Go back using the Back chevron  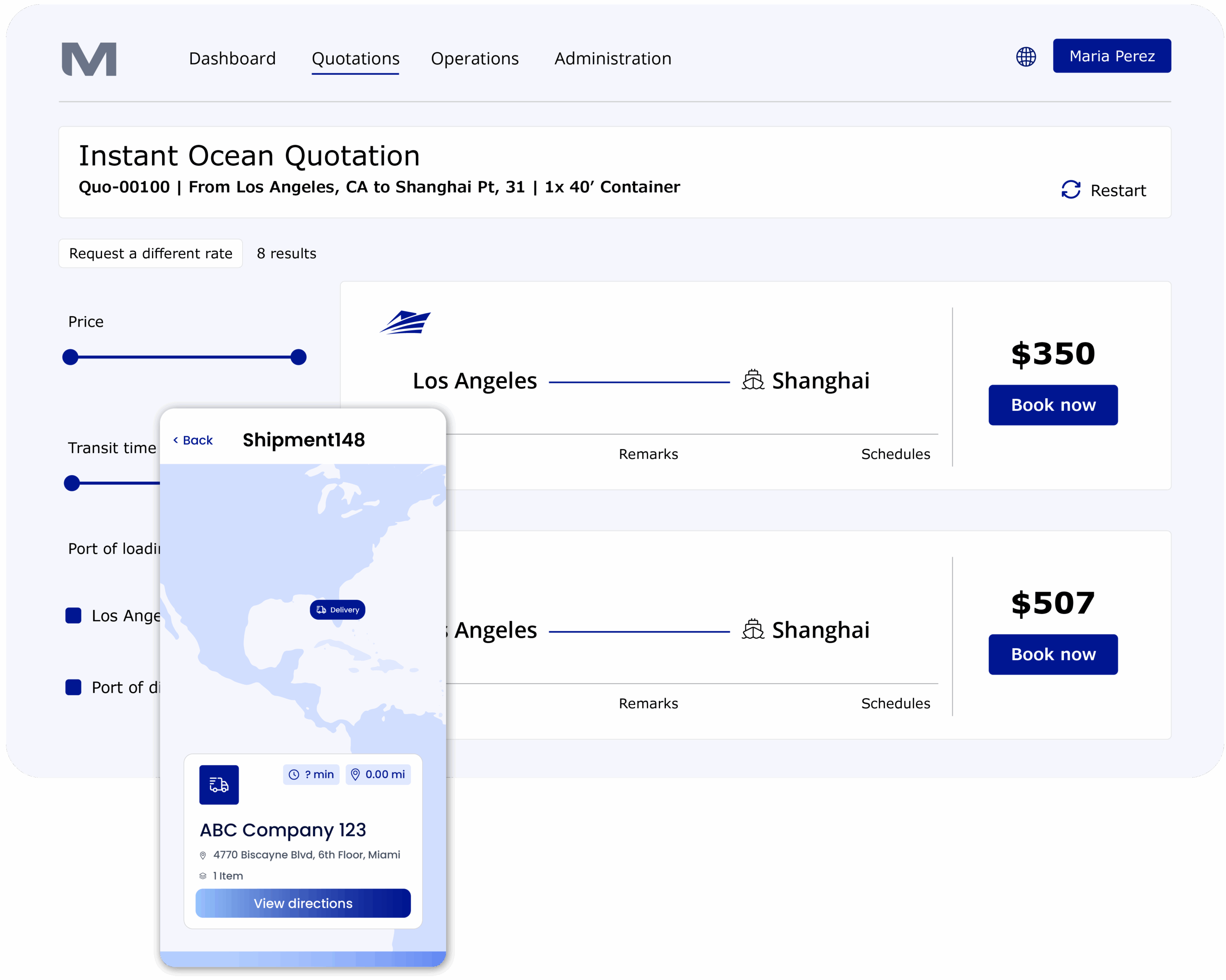pyautogui.click(x=193, y=441)
